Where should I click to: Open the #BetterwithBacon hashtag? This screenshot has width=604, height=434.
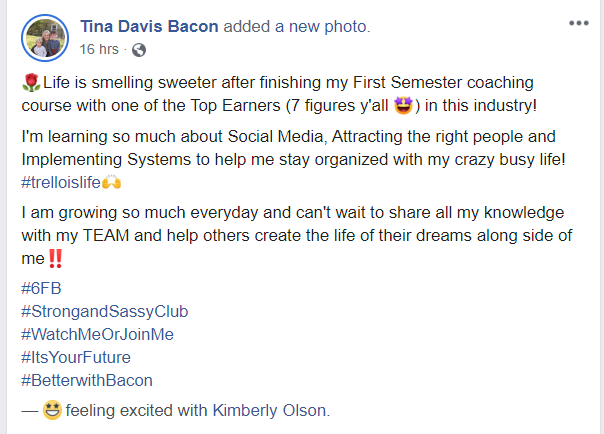click(86, 380)
